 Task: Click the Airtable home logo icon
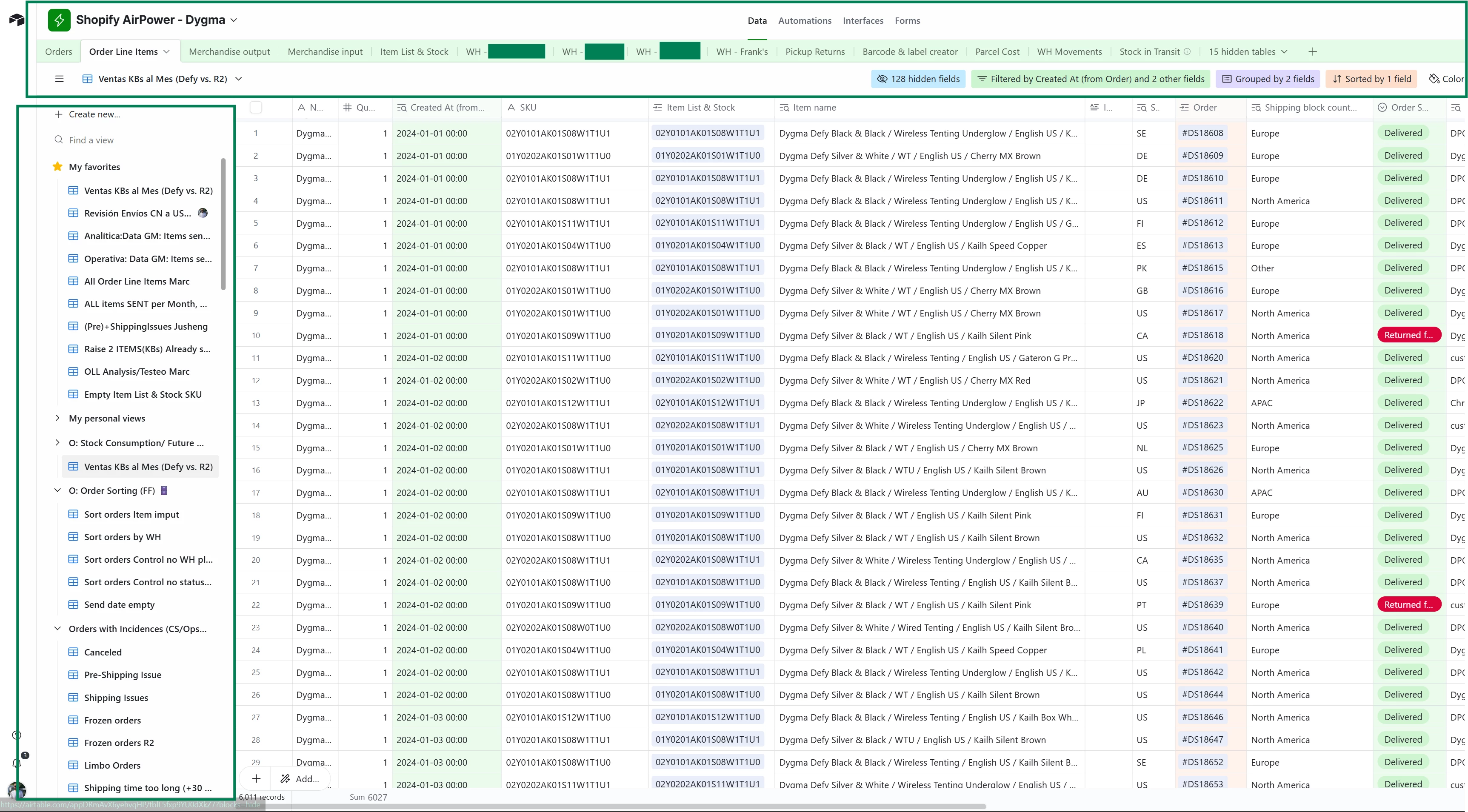[x=17, y=20]
